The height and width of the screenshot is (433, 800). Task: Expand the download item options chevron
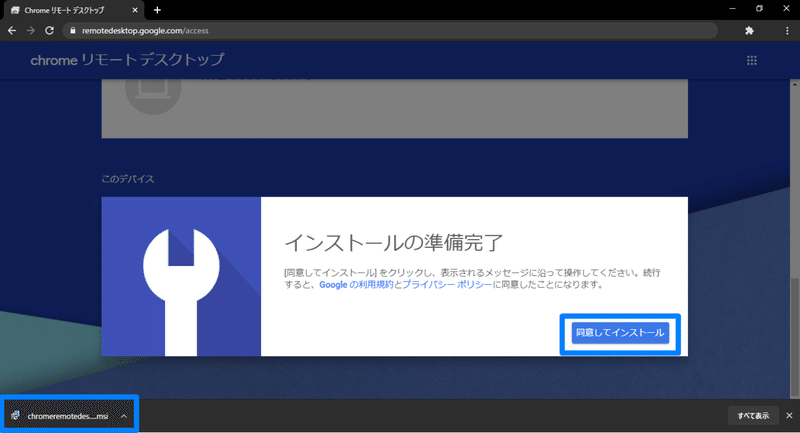click(124, 416)
